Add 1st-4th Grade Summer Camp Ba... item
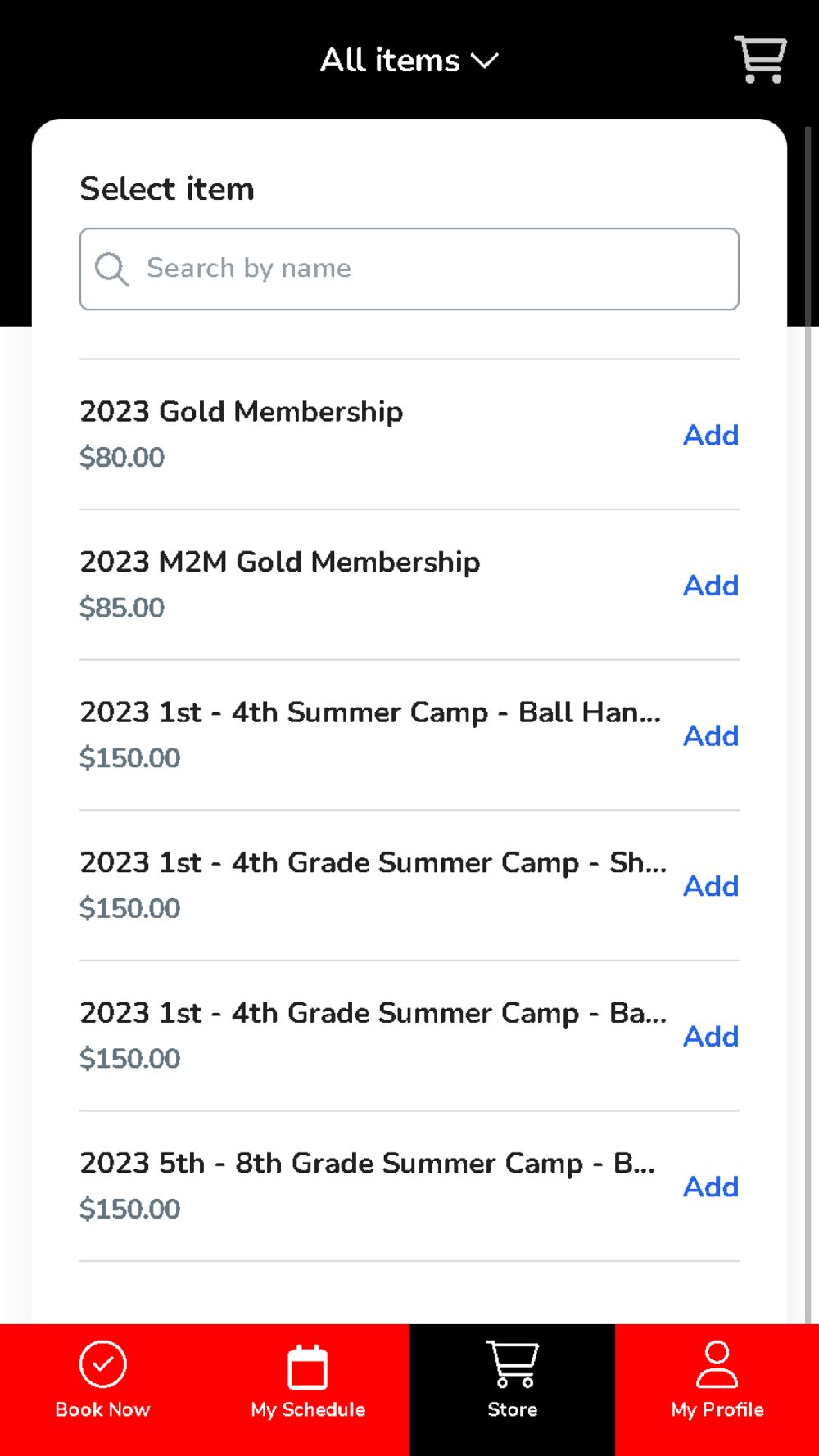 pyautogui.click(x=710, y=1036)
